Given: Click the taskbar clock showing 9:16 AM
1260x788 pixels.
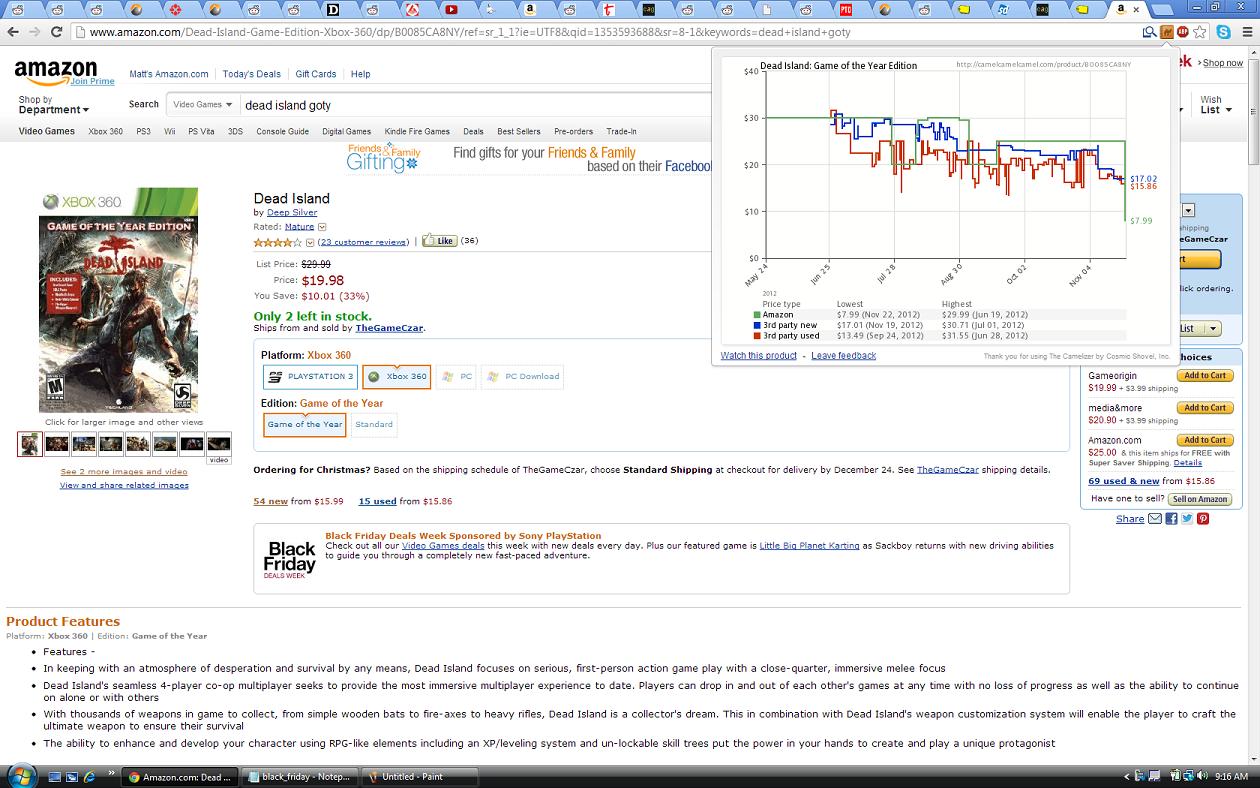Looking at the screenshot, I should (1231, 777).
